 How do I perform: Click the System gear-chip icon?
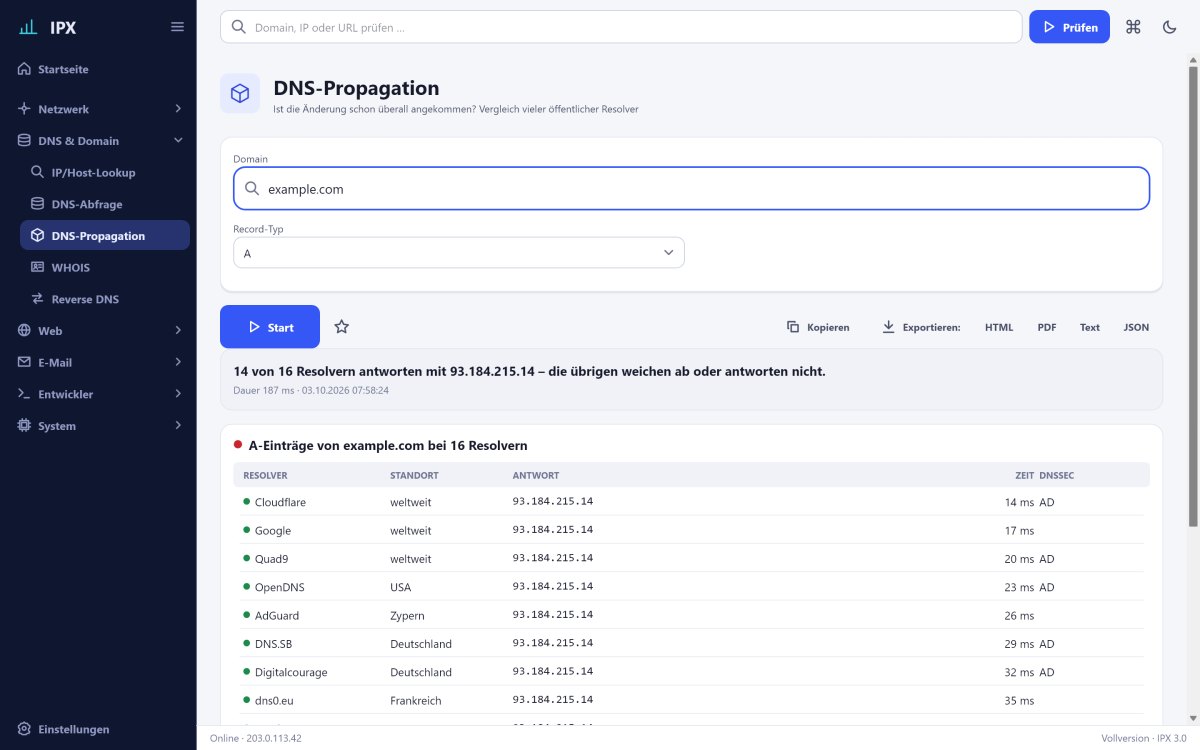click(25, 426)
